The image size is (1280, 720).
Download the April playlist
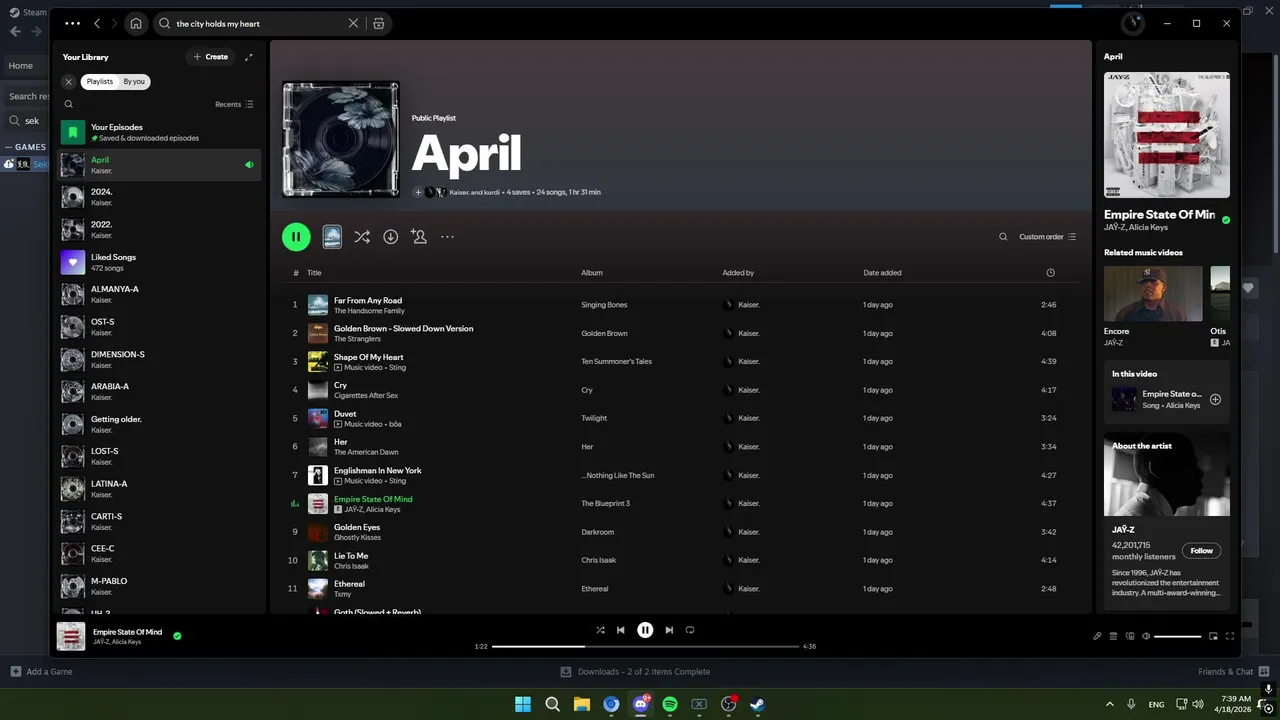click(x=391, y=237)
